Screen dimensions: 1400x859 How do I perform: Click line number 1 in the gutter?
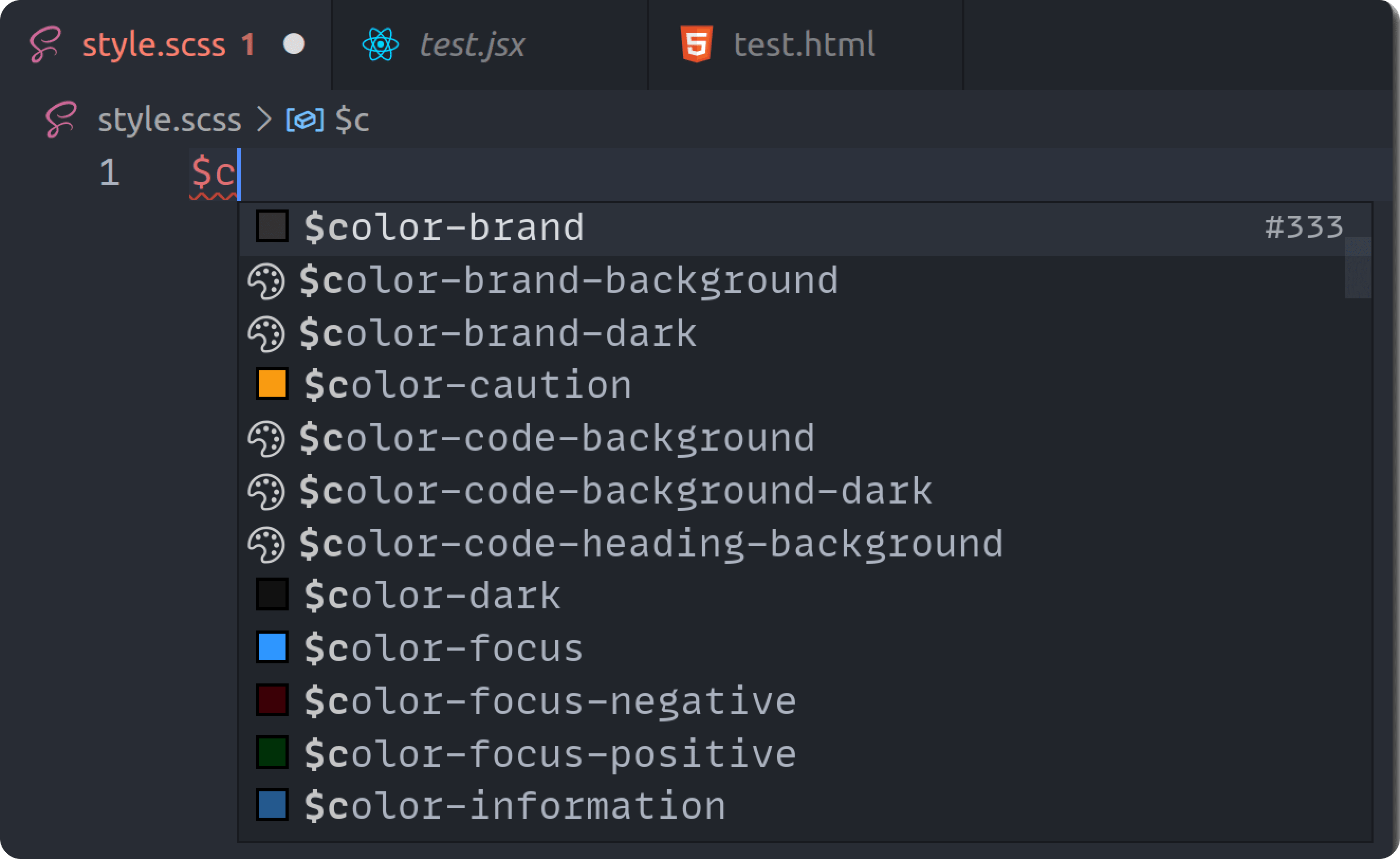[109, 172]
